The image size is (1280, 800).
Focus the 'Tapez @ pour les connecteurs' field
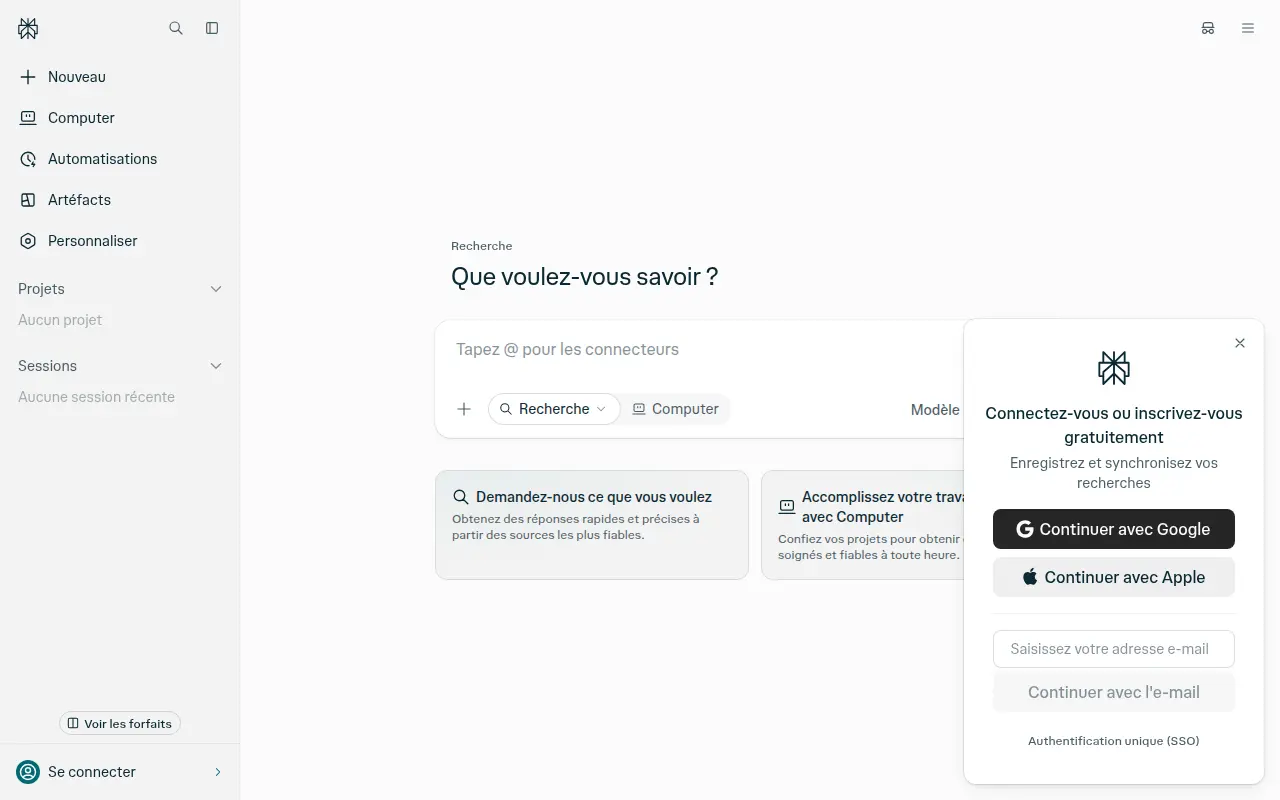pos(700,349)
